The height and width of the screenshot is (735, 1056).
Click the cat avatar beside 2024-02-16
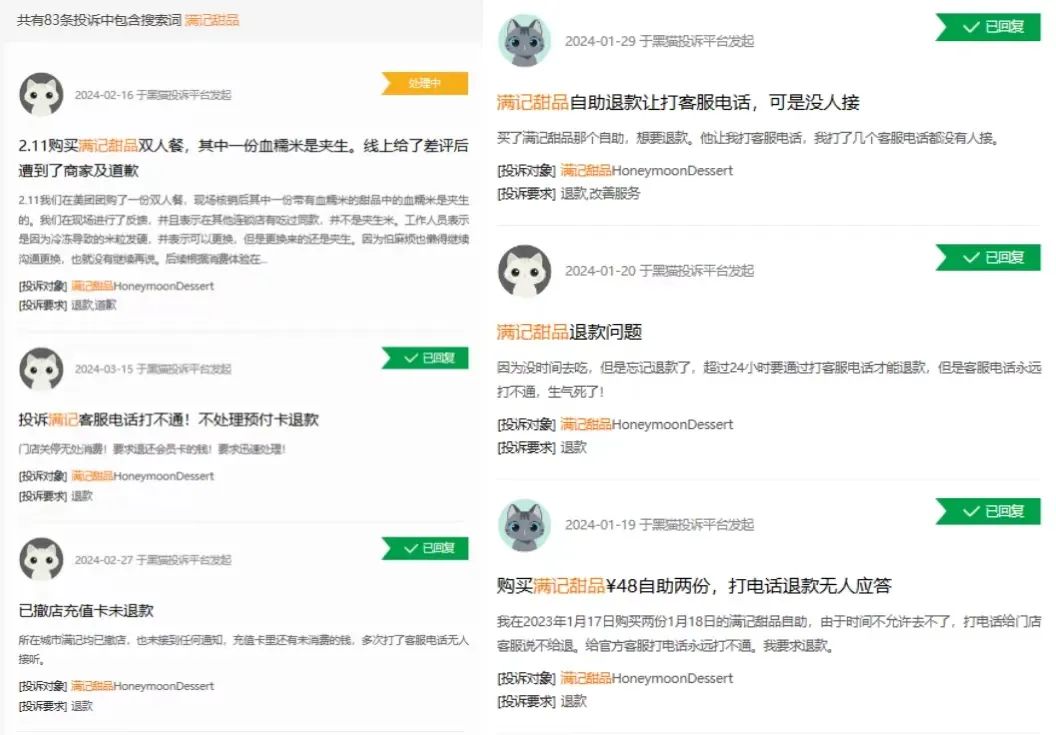[x=41, y=94]
